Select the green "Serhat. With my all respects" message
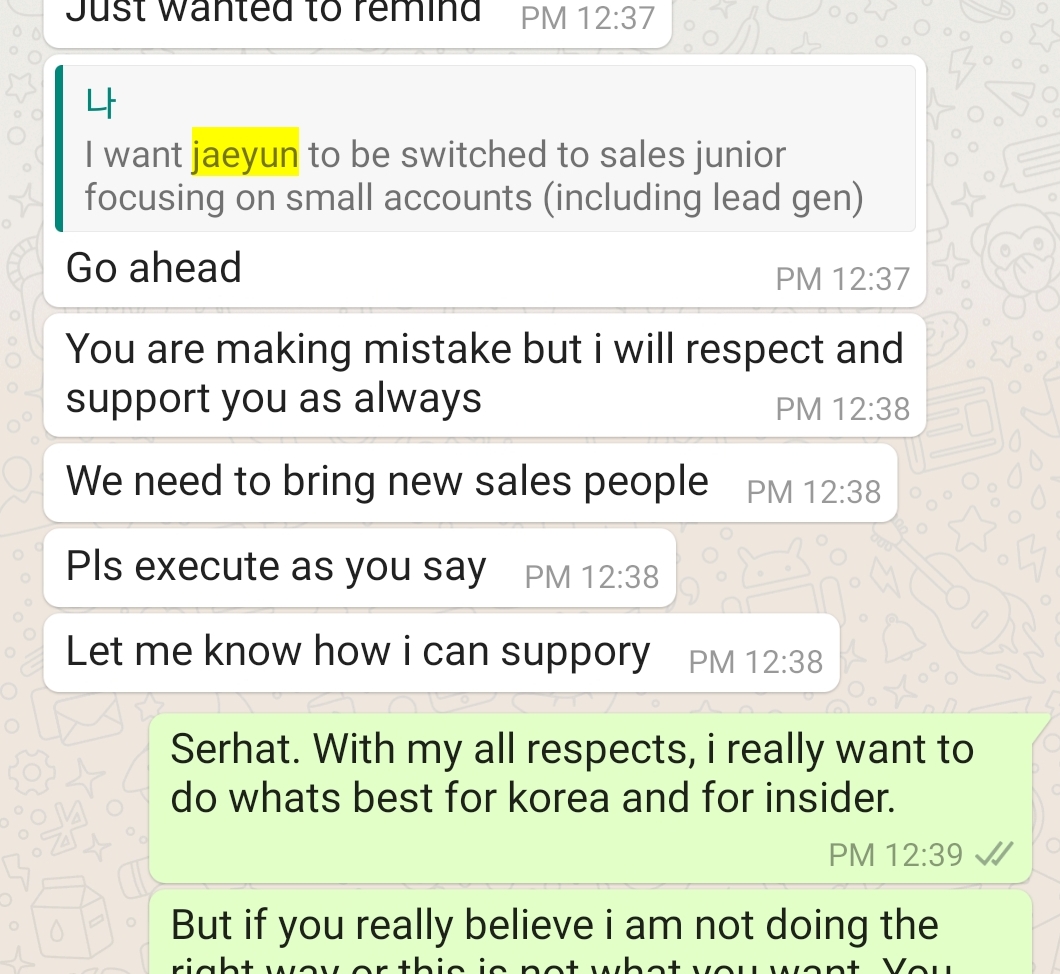The image size is (1060, 974). click(x=571, y=774)
